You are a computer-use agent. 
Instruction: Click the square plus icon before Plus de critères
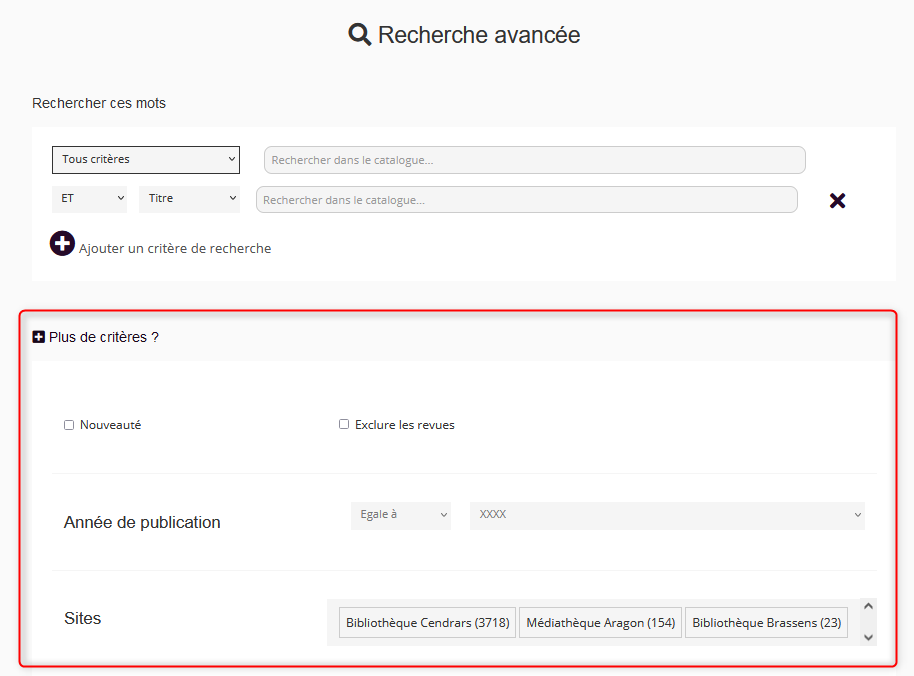[x=39, y=338]
